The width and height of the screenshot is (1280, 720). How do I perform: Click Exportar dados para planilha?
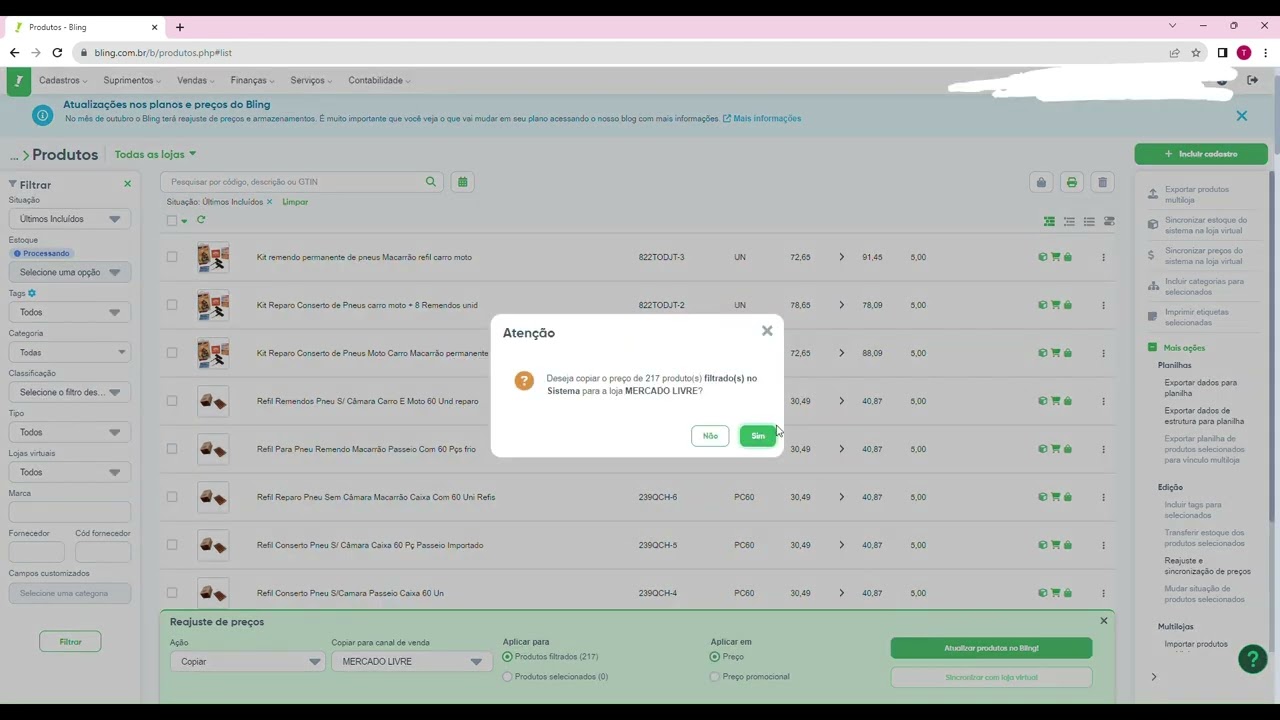pos(1201,388)
